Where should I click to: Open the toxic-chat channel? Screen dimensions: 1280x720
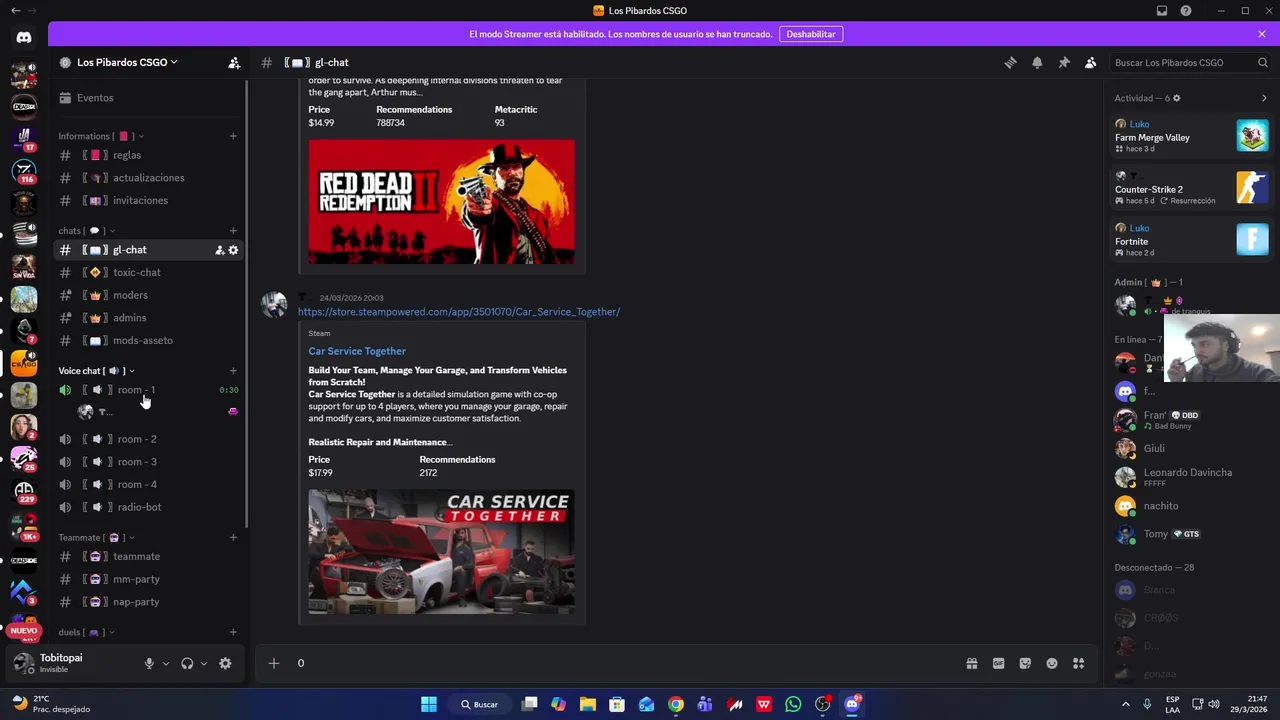[x=148, y=272]
